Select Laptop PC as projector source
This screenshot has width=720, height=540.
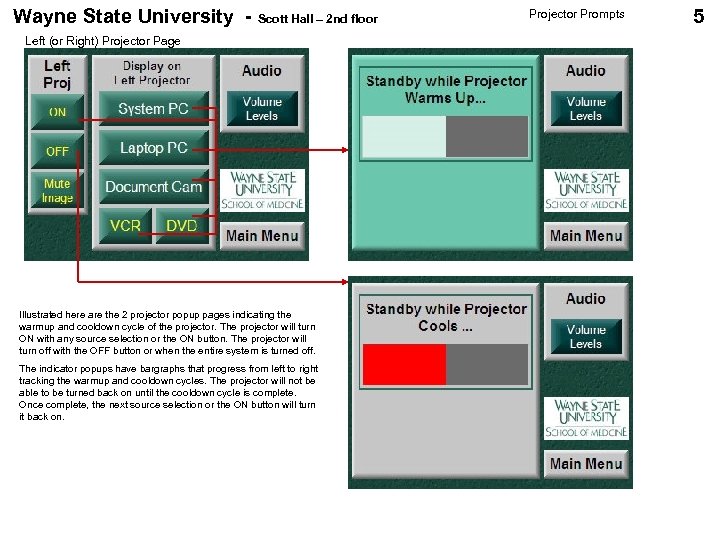coord(154,147)
